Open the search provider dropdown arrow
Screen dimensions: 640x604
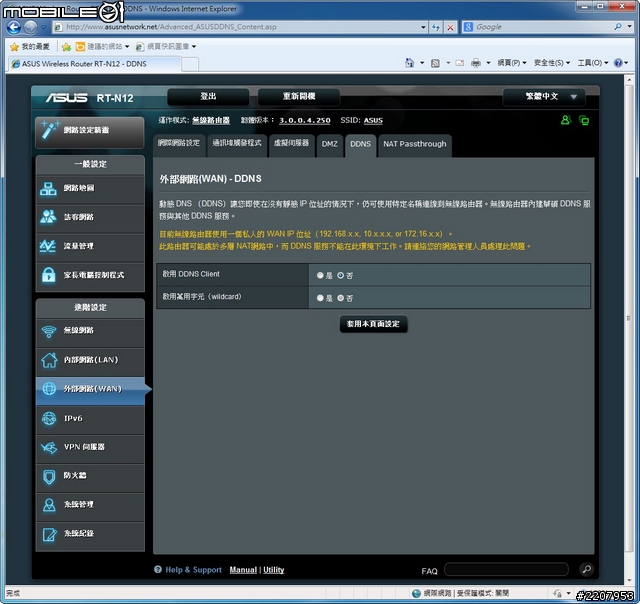coord(630,27)
